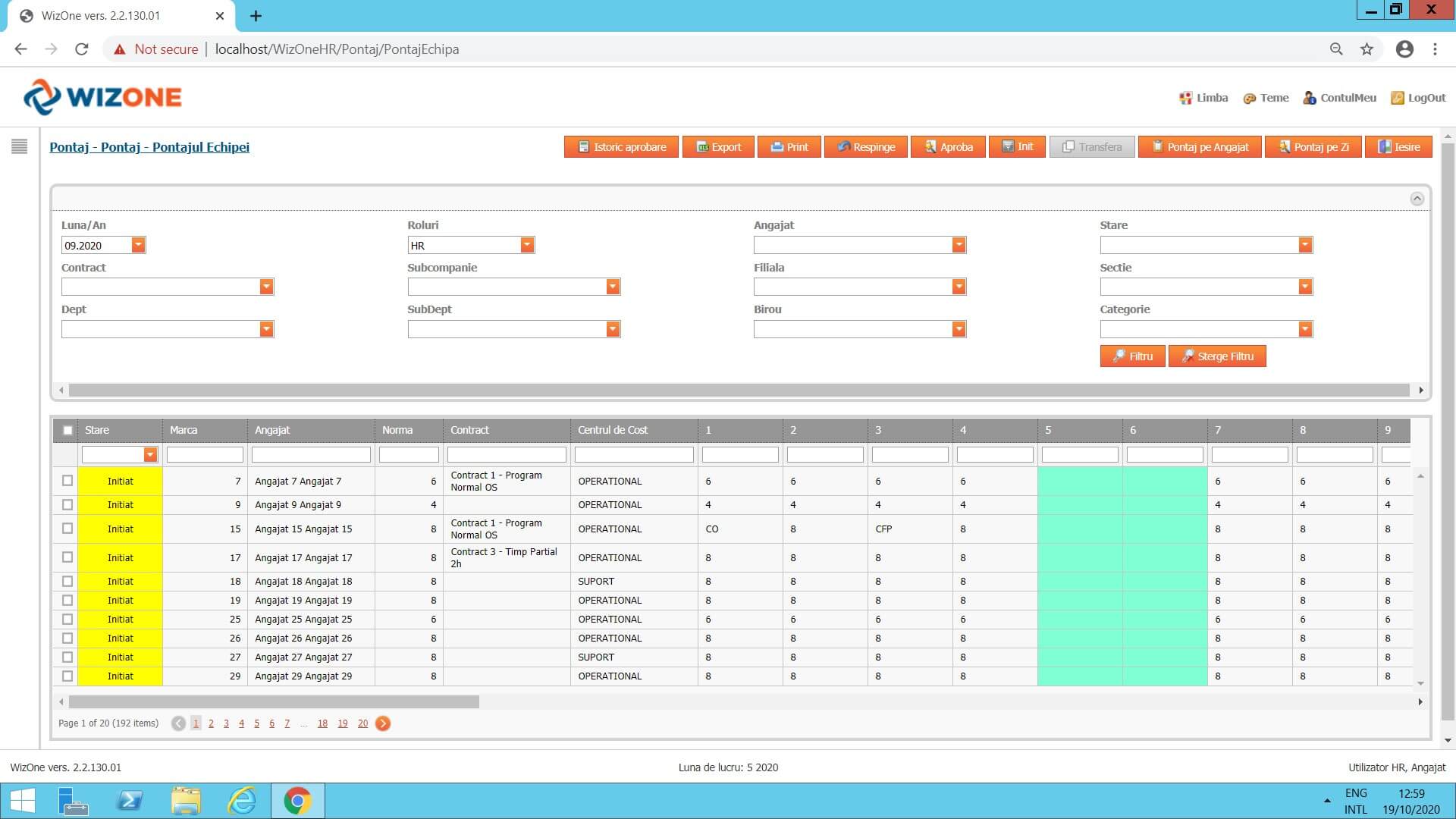The width and height of the screenshot is (1456, 819).
Task: Click the Print toolbar button
Action: tap(789, 147)
